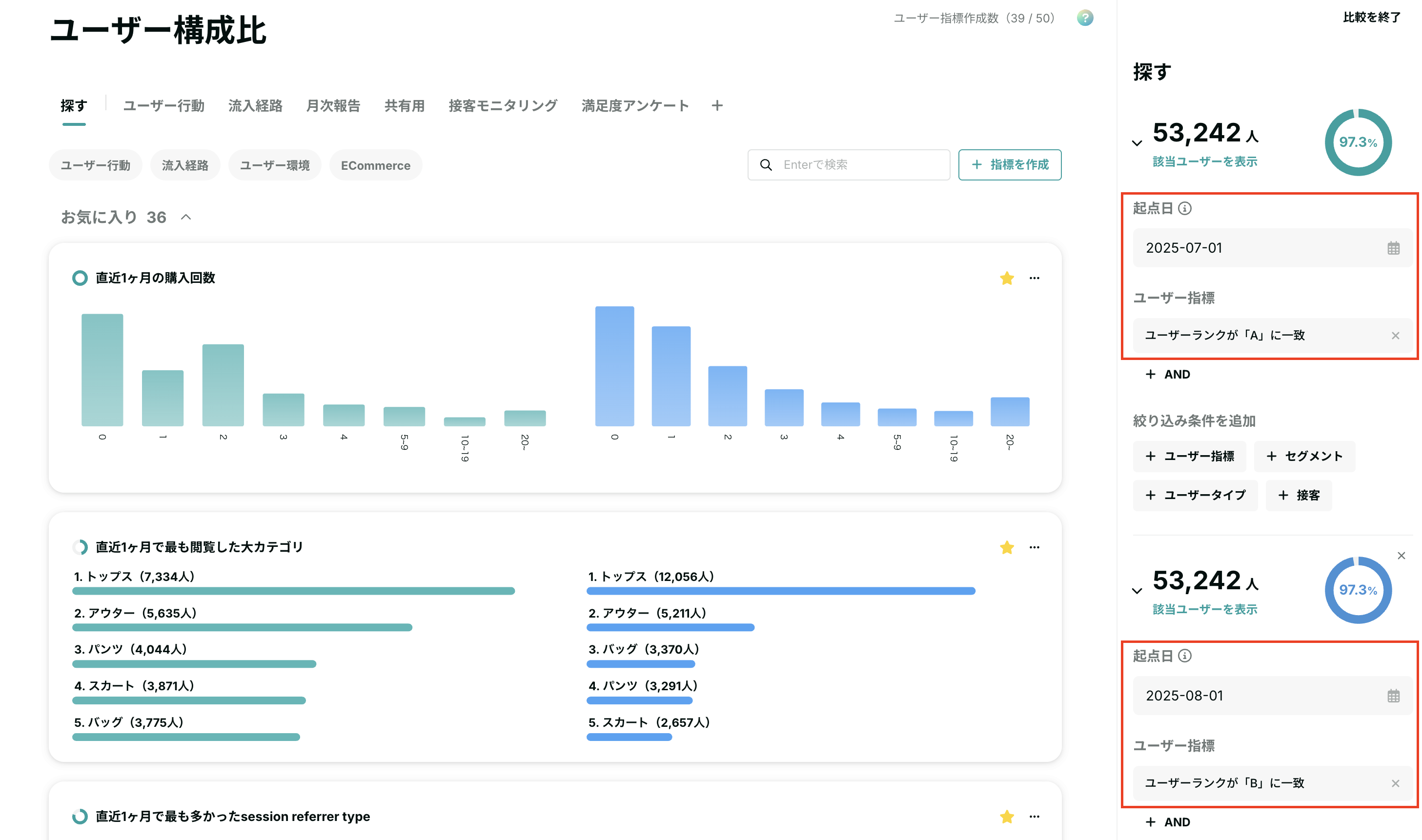Open more options for session referrer type card
The image size is (1422, 840).
point(1034,816)
